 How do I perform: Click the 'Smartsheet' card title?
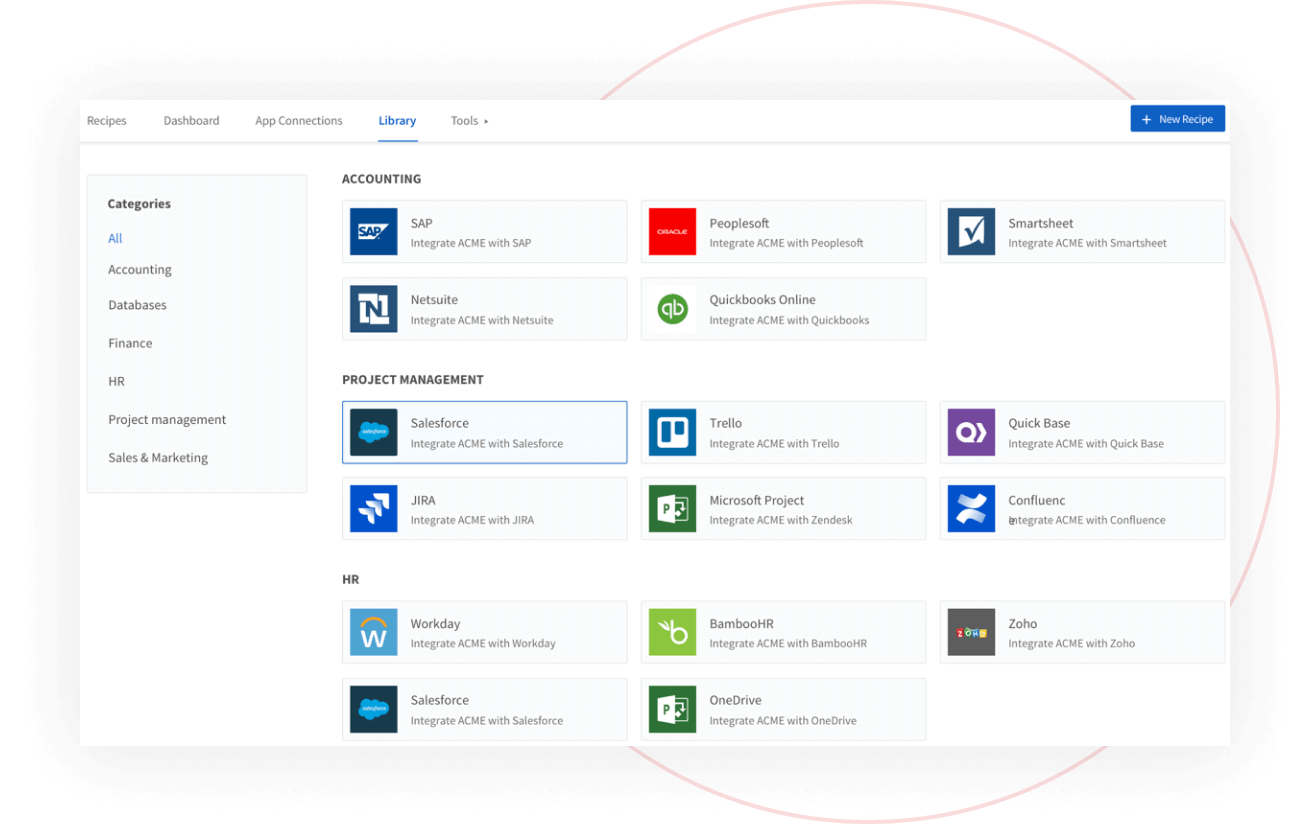click(1041, 223)
